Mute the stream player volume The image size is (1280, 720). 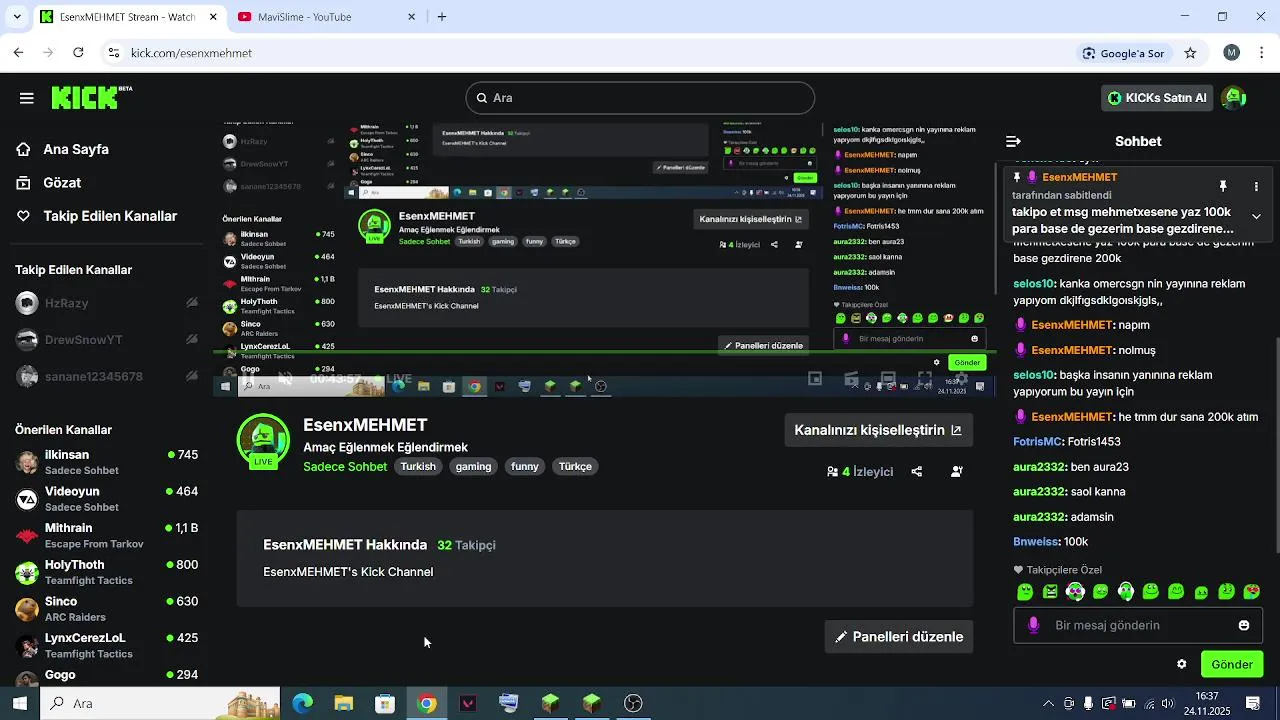[285, 379]
